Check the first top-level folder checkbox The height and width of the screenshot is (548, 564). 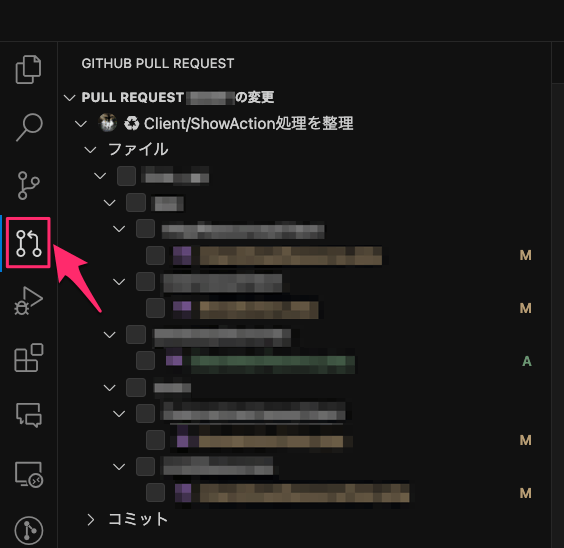point(126,176)
